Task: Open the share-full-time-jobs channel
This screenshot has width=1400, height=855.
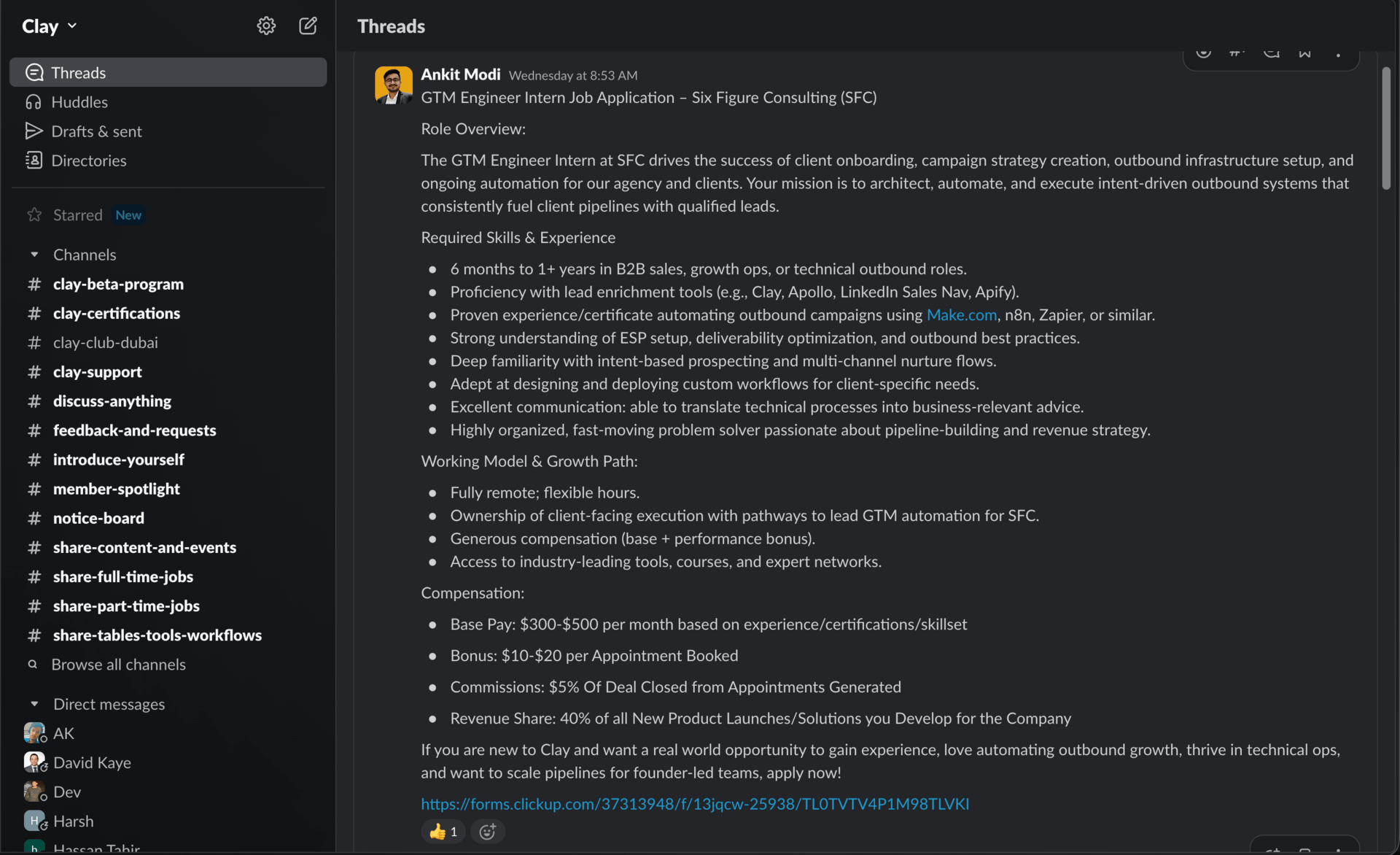Action: (x=122, y=576)
